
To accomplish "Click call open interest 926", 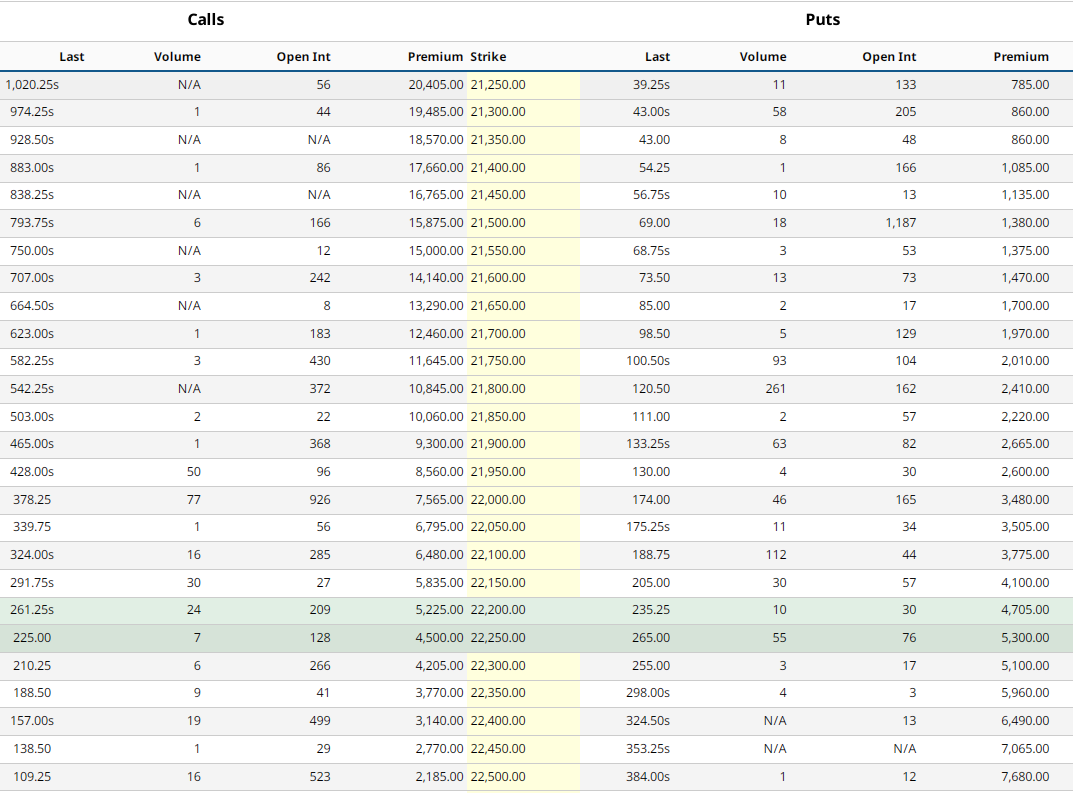I will [x=320, y=499].
